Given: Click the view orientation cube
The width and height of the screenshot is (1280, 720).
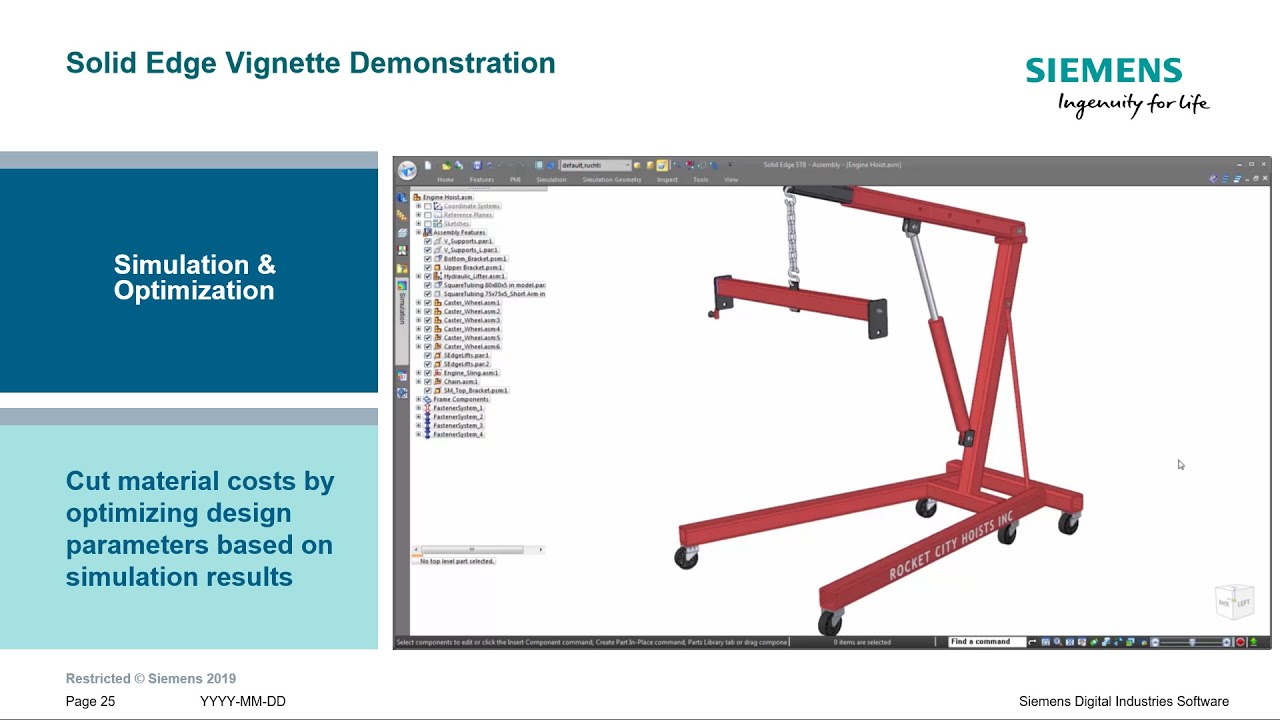Looking at the screenshot, I should pos(1234,602).
